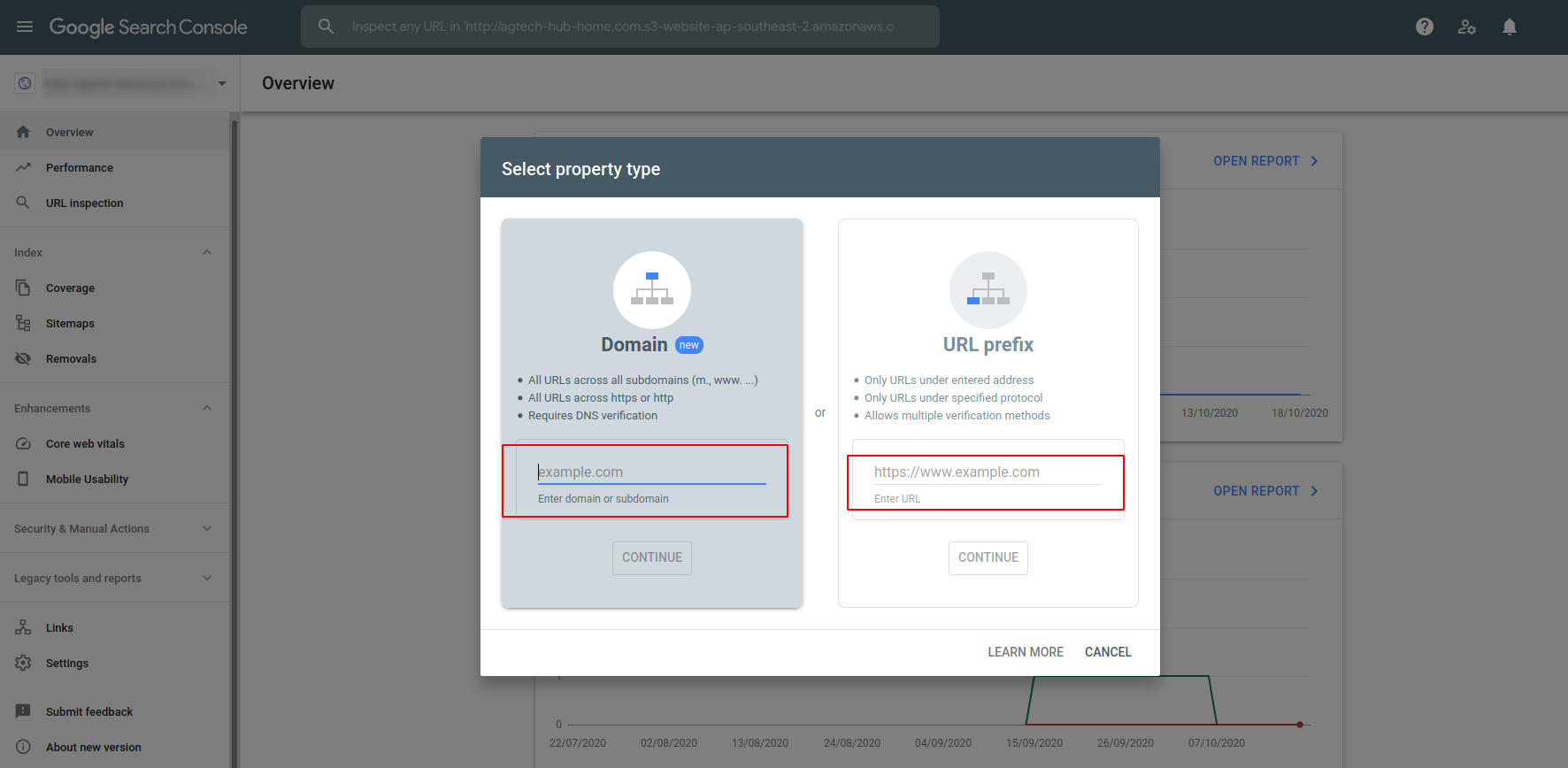Collapse the Enhancements section

click(207, 408)
